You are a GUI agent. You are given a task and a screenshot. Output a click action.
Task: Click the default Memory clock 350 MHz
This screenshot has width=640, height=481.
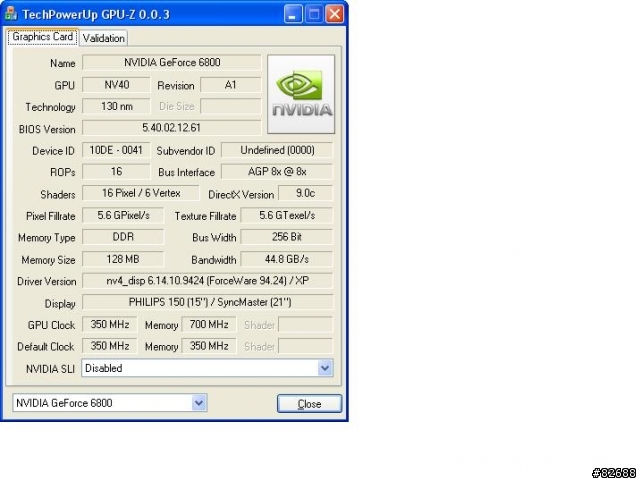[x=209, y=346]
